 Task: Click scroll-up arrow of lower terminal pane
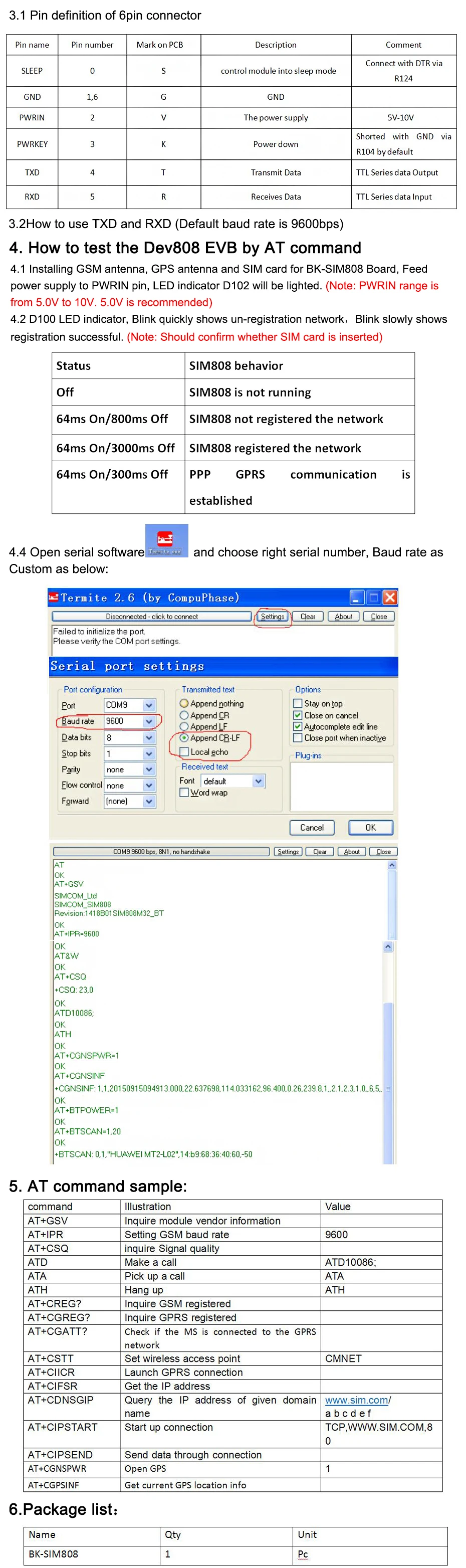click(x=388, y=946)
